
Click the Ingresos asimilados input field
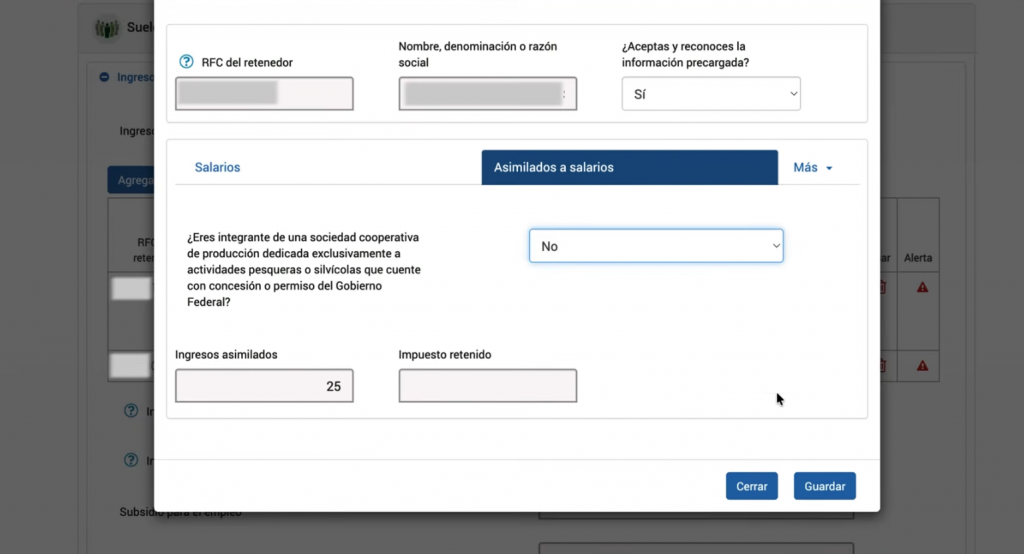pyautogui.click(x=264, y=386)
